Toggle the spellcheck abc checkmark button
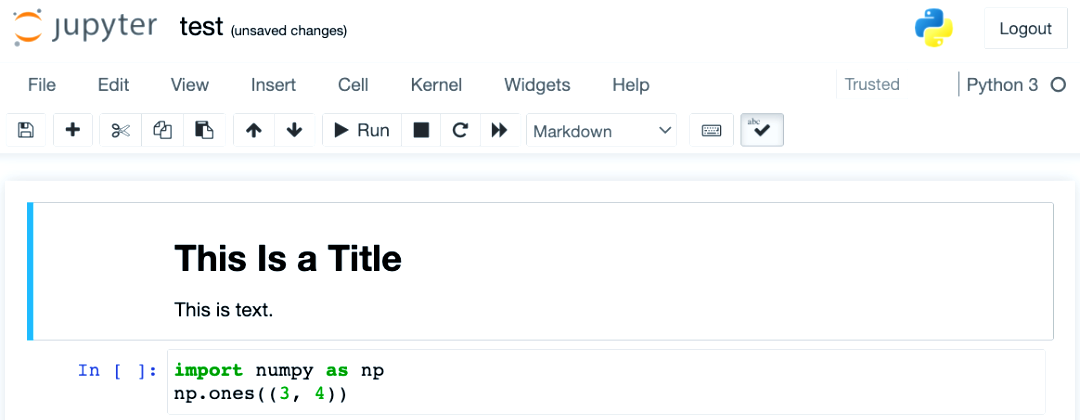Image resolution: width=1080 pixels, height=420 pixels. (x=762, y=130)
